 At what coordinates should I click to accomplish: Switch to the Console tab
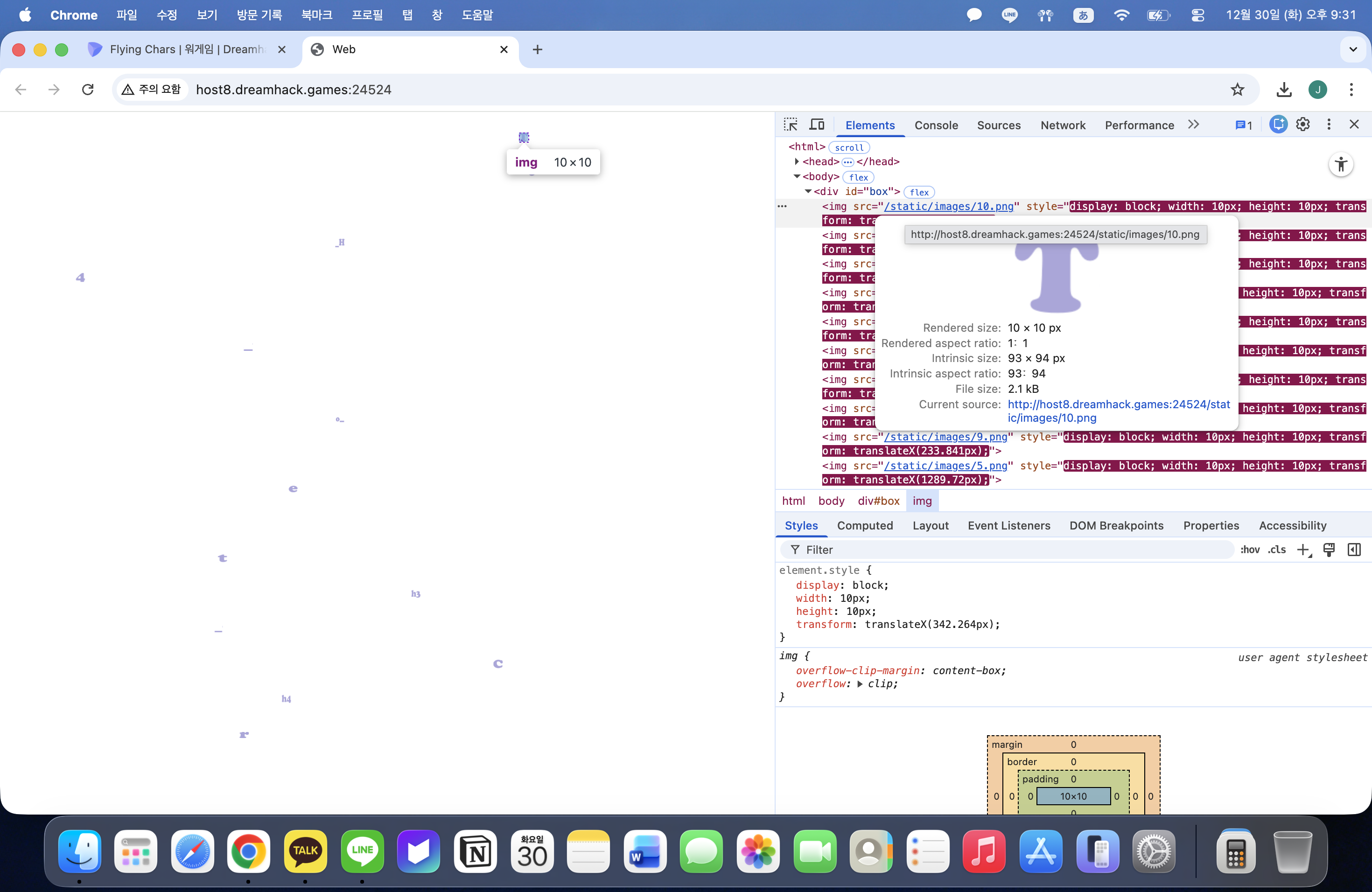pos(936,125)
